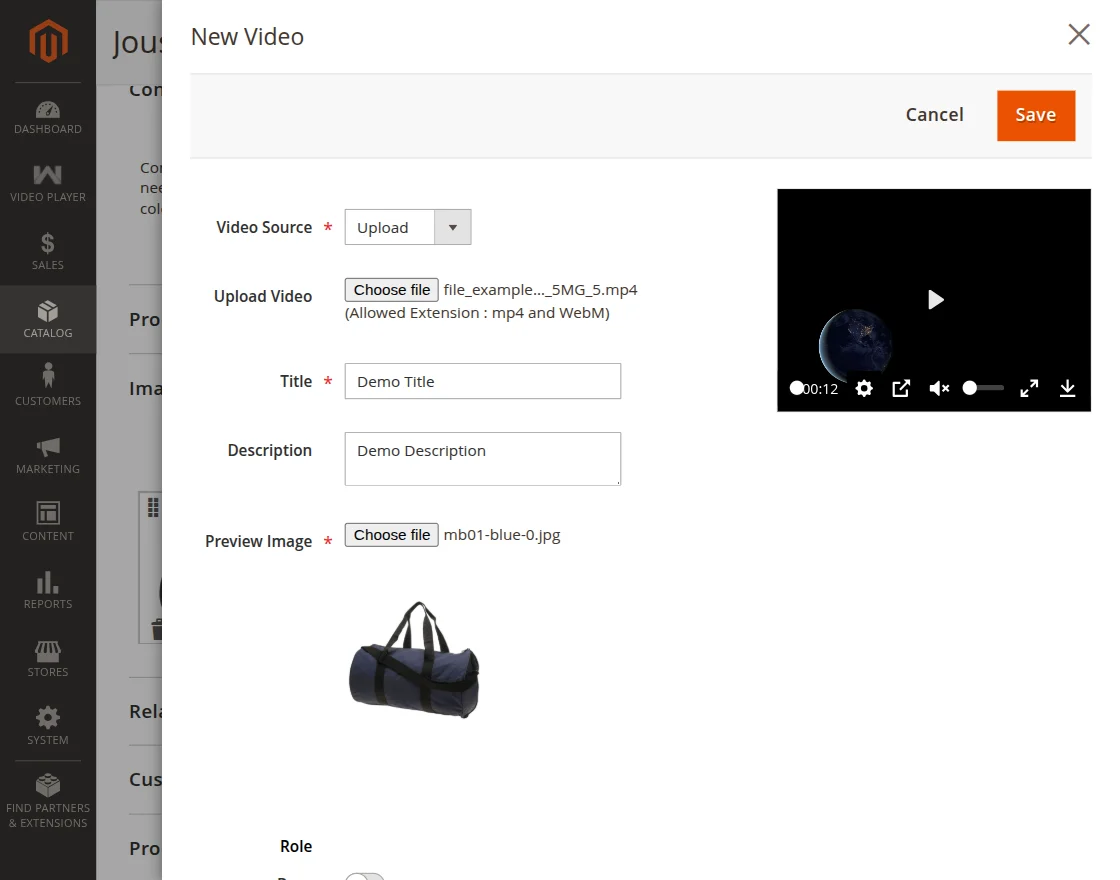Unmute the video preview
The height and width of the screenshot is (880, 1120).
pyautogui.click(x=939, y=388)
